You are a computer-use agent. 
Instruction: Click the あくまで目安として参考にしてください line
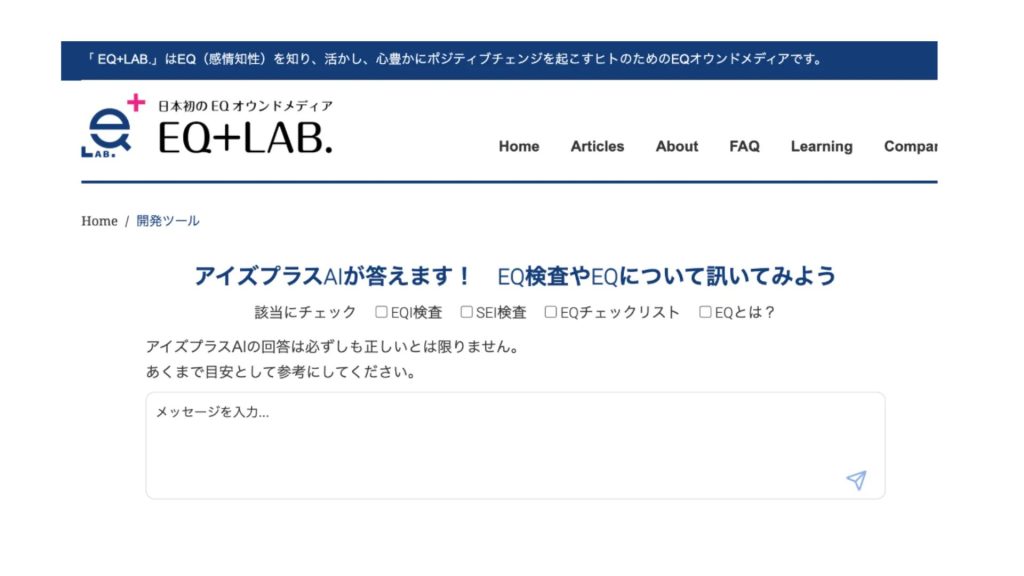281,372
